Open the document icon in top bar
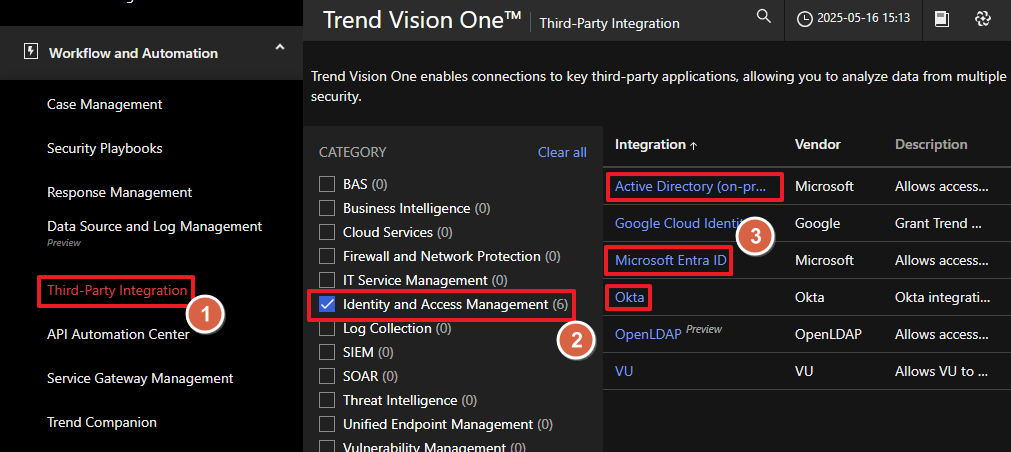1011x452 pixels. tap(942, 18)
